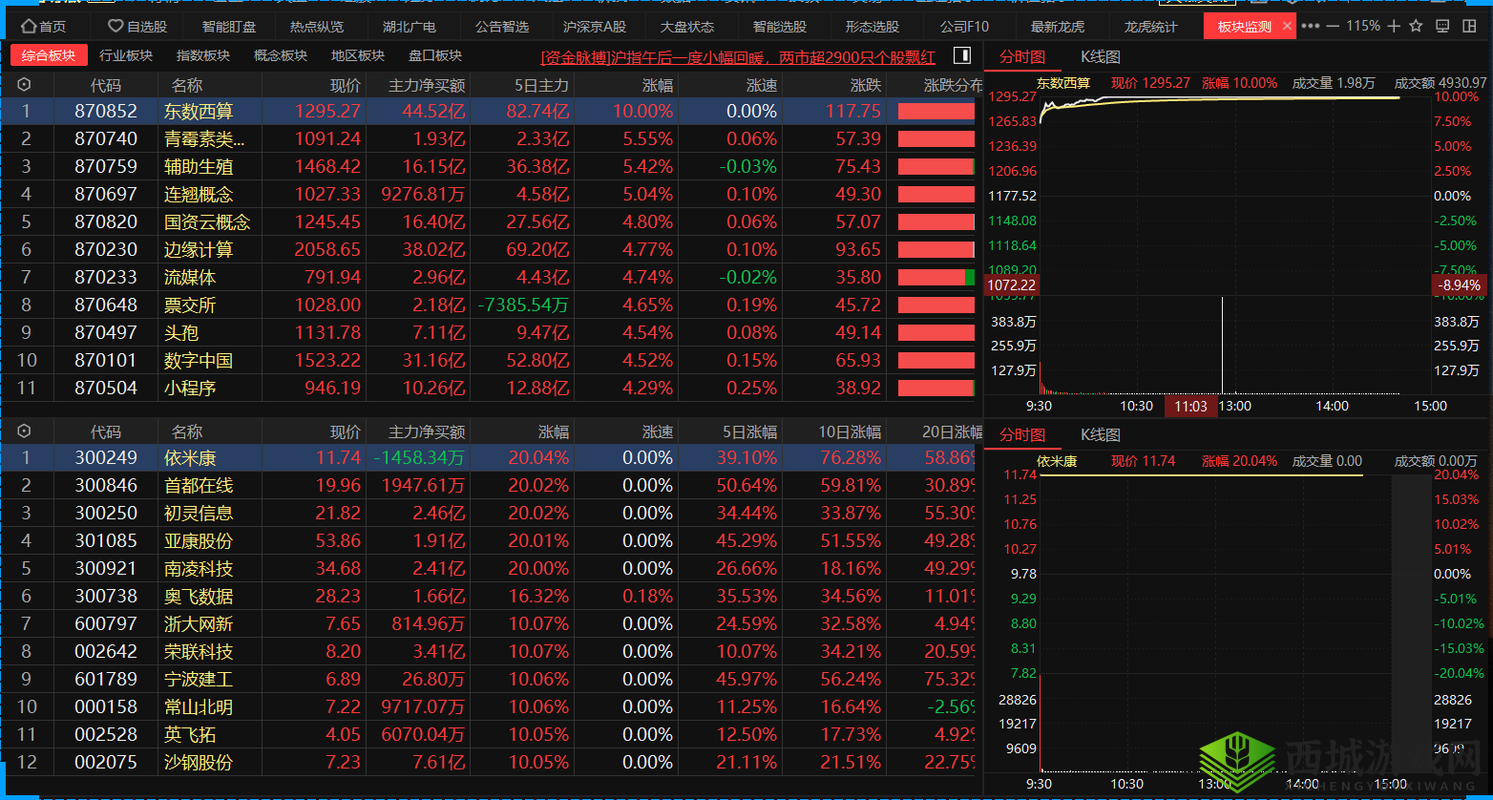Click the 首页 home icon
The height and width of the screenshot is (800, 1493).
pyautogui.click(x=29, y=26)
